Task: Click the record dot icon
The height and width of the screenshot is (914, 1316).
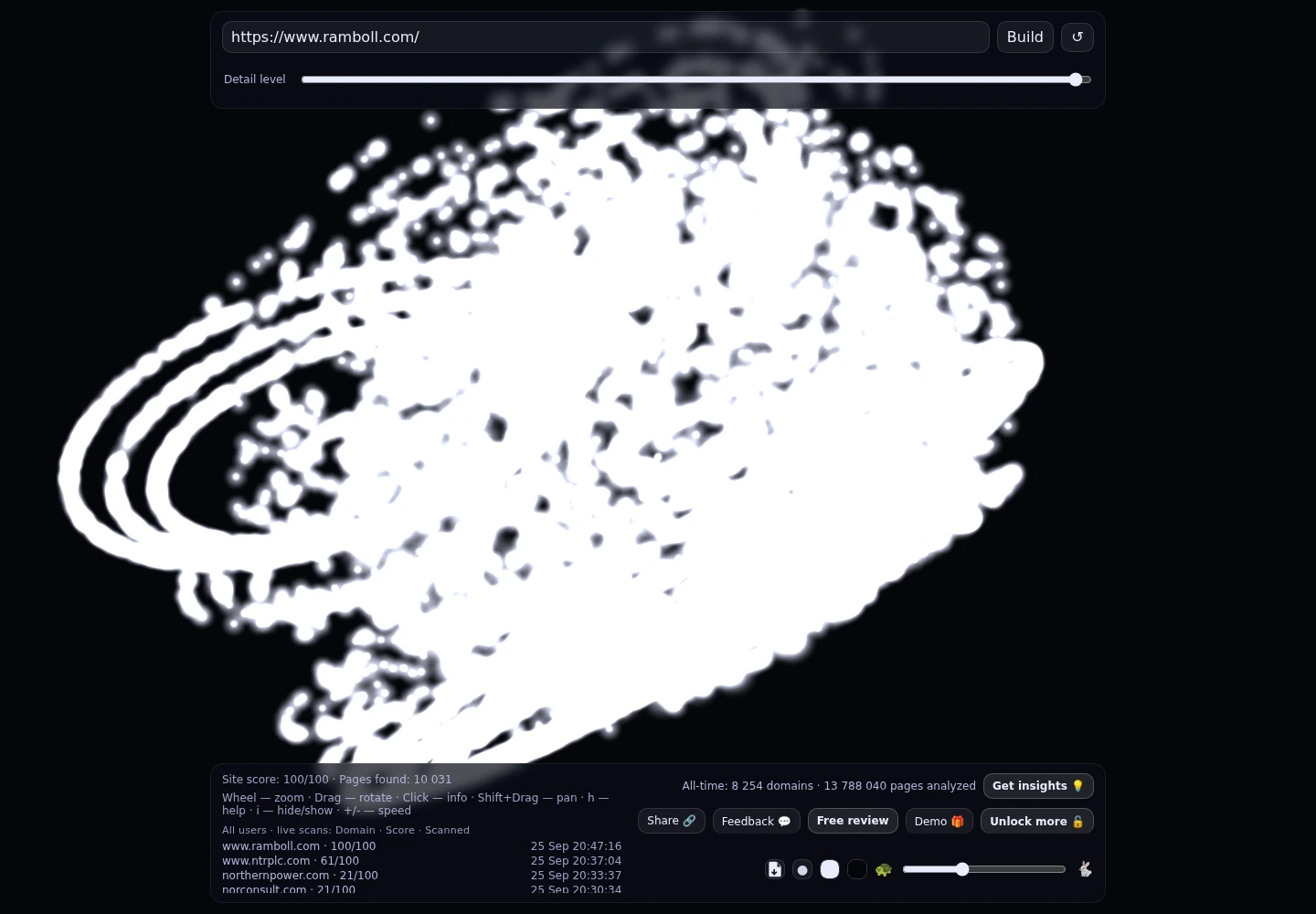Action: point(802,869)
